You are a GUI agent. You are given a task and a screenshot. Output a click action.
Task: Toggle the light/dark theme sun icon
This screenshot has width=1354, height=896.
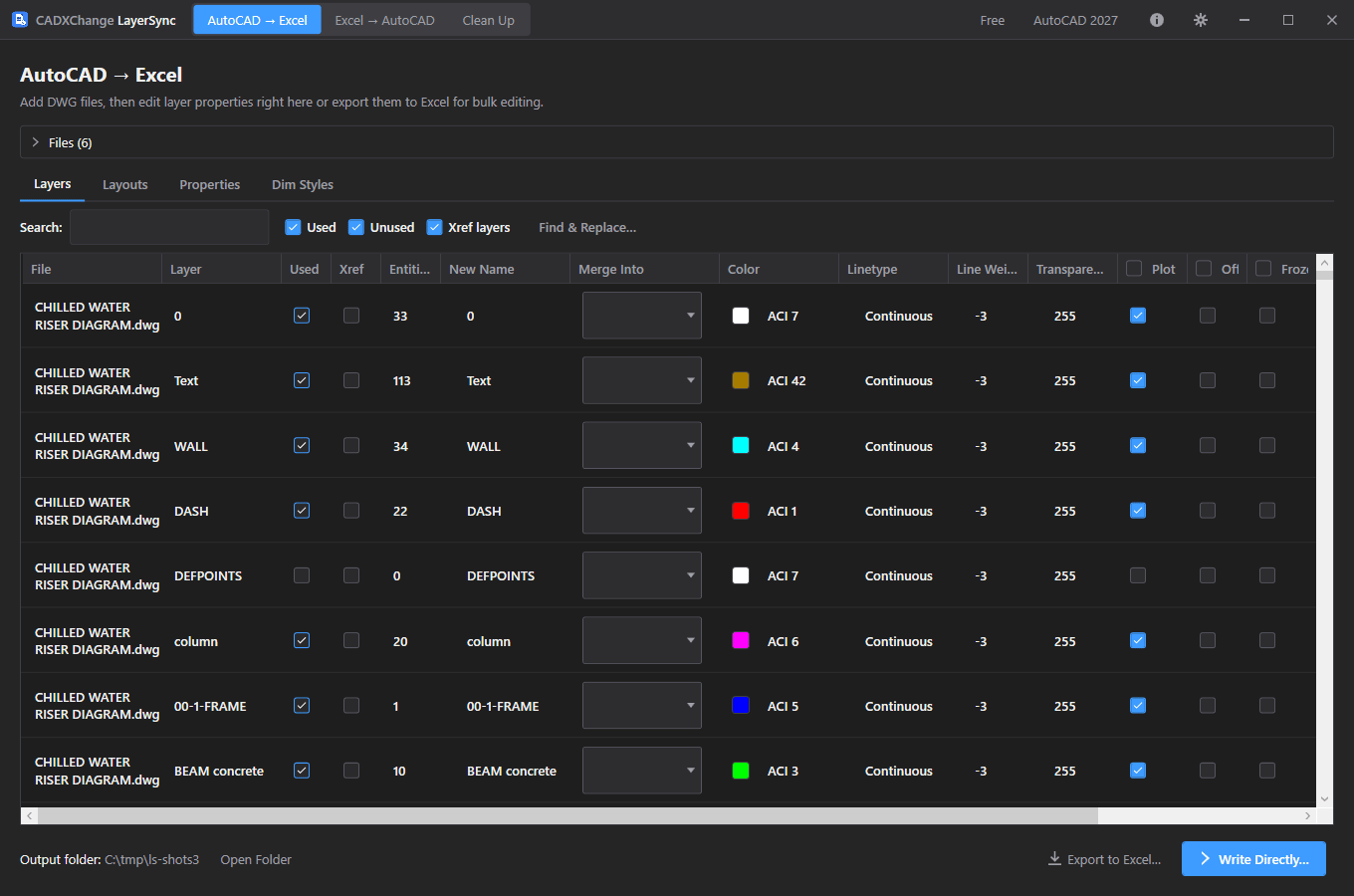click(1201, 20)
